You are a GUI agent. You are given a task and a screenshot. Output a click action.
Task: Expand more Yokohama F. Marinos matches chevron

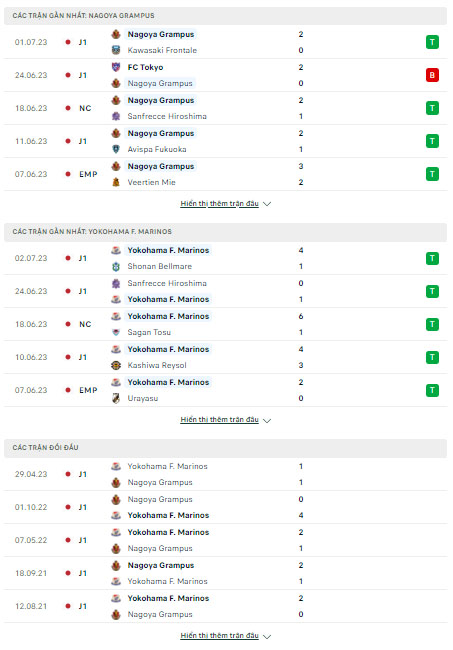tap(267, 420)
